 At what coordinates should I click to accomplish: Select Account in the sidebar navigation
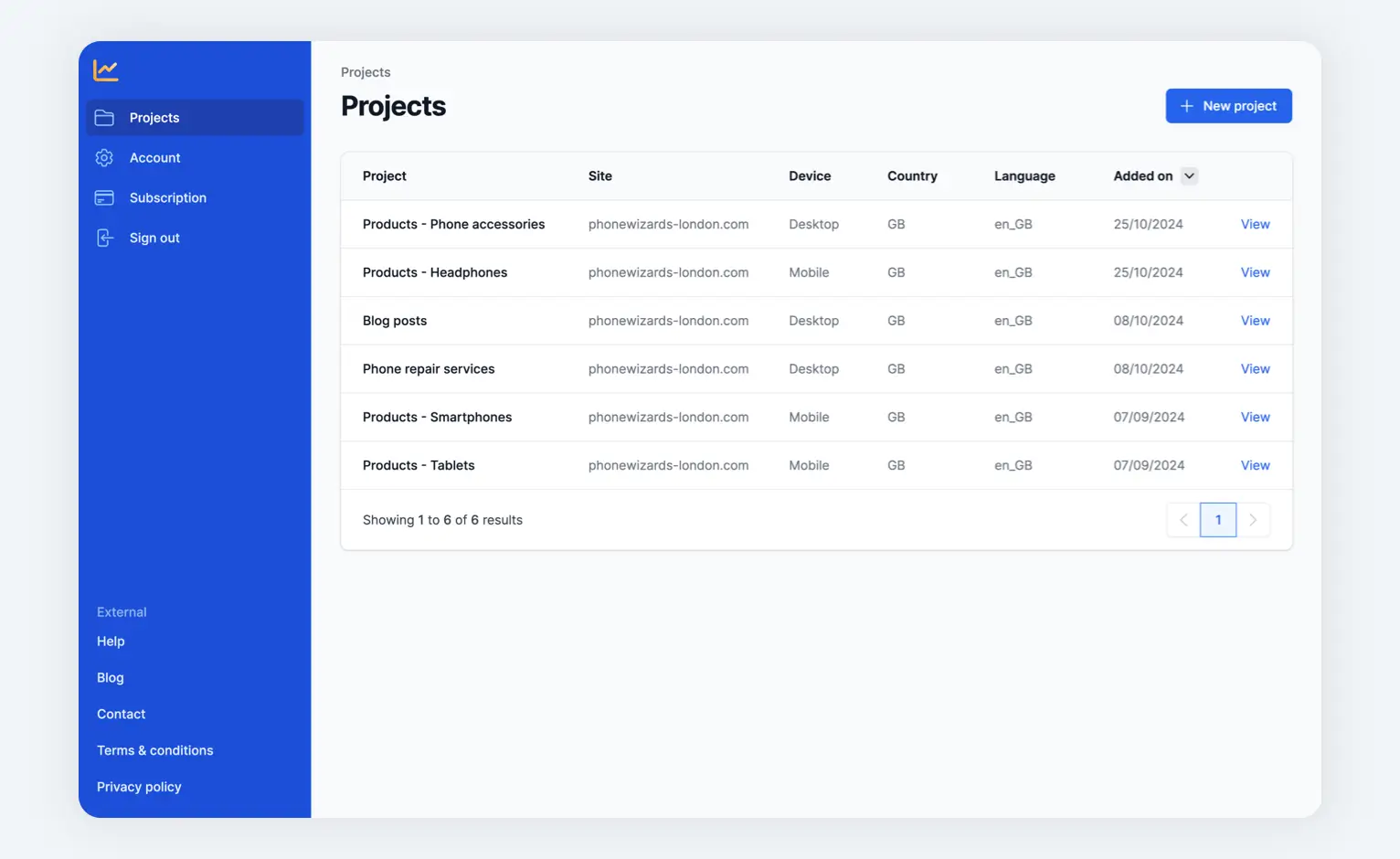pyautogui.click(x=154, y=157)
